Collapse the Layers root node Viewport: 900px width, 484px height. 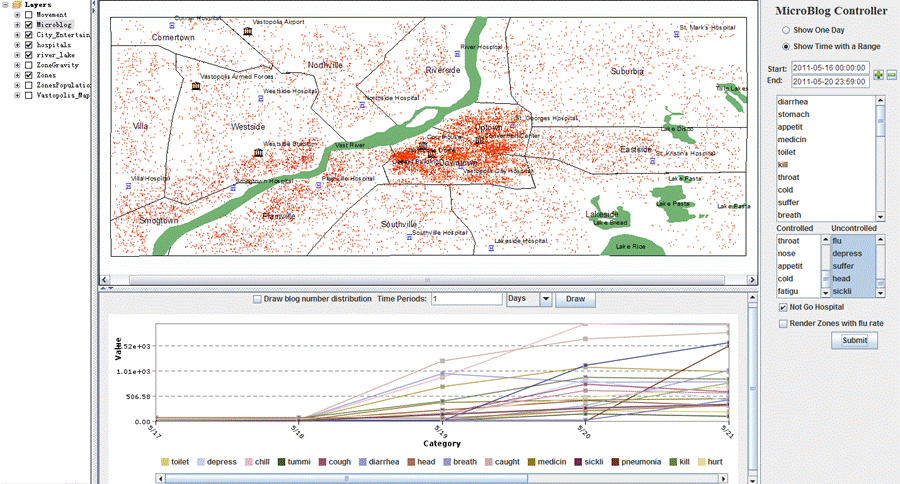5,5
